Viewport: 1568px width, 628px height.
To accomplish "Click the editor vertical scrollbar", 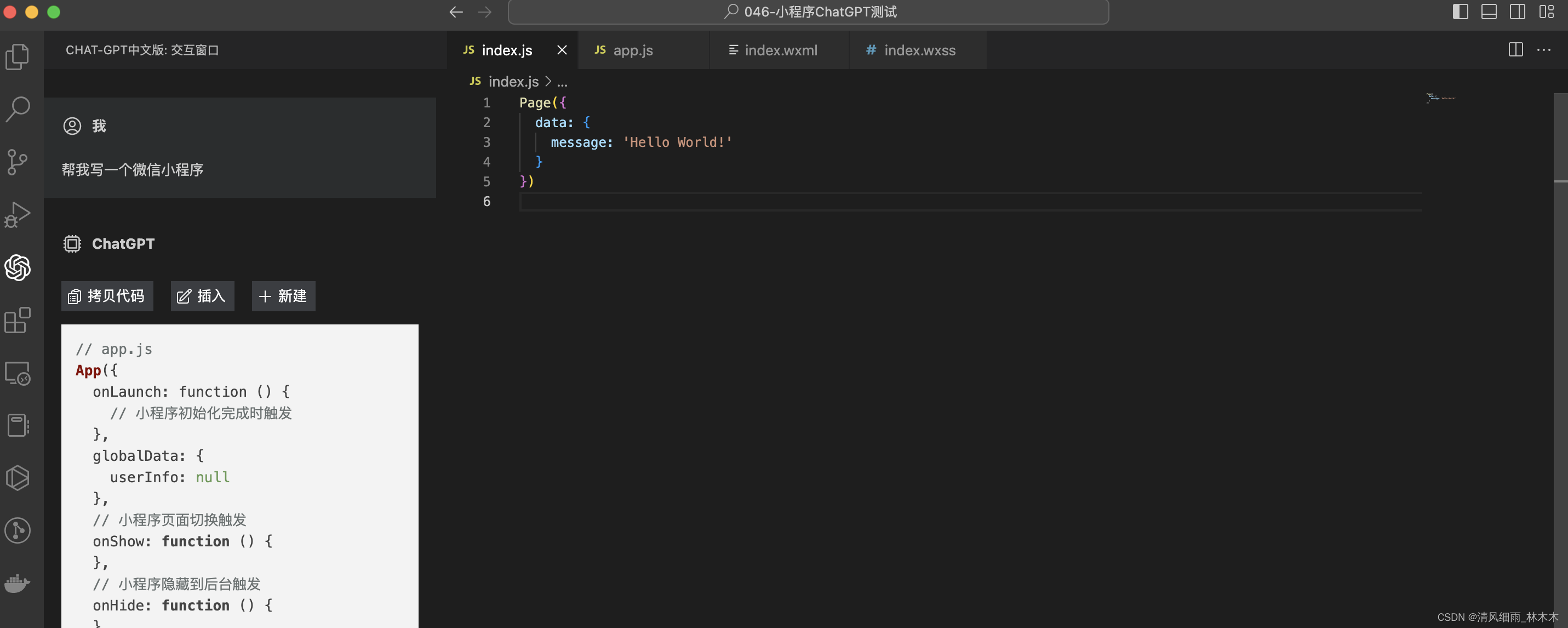I will point(1560,359).
